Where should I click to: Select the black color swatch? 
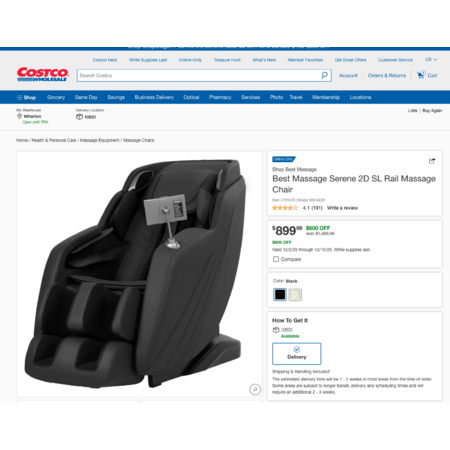tap(280, 295)
